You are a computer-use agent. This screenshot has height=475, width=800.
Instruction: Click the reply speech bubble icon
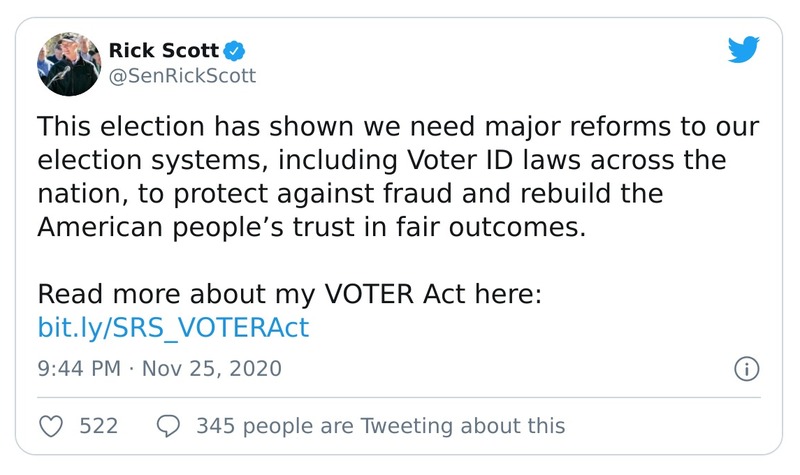click(x=169, y=425)
